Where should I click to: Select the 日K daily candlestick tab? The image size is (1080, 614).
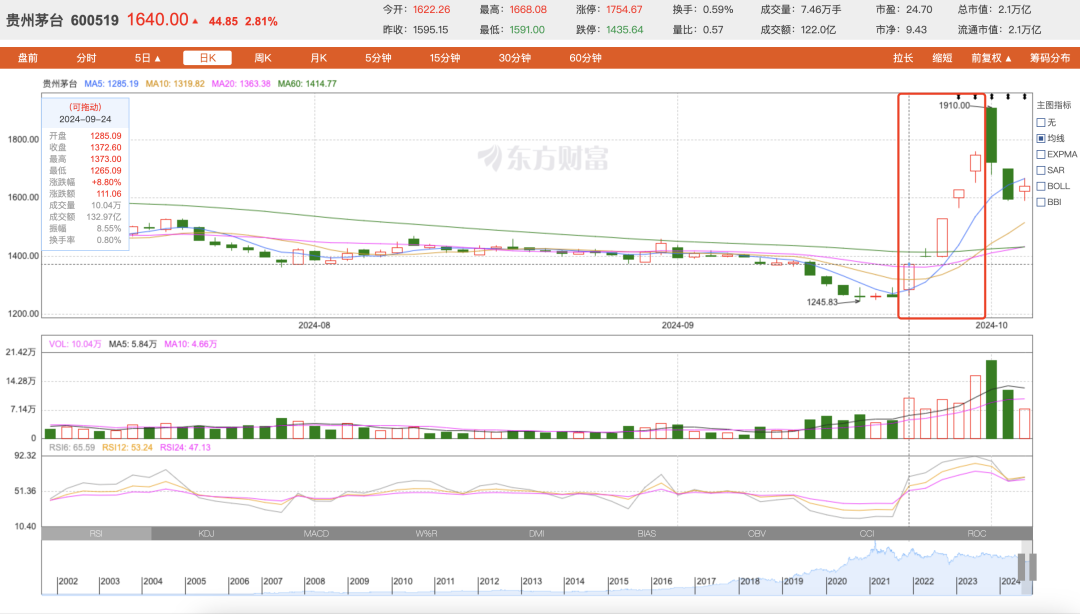207,58
